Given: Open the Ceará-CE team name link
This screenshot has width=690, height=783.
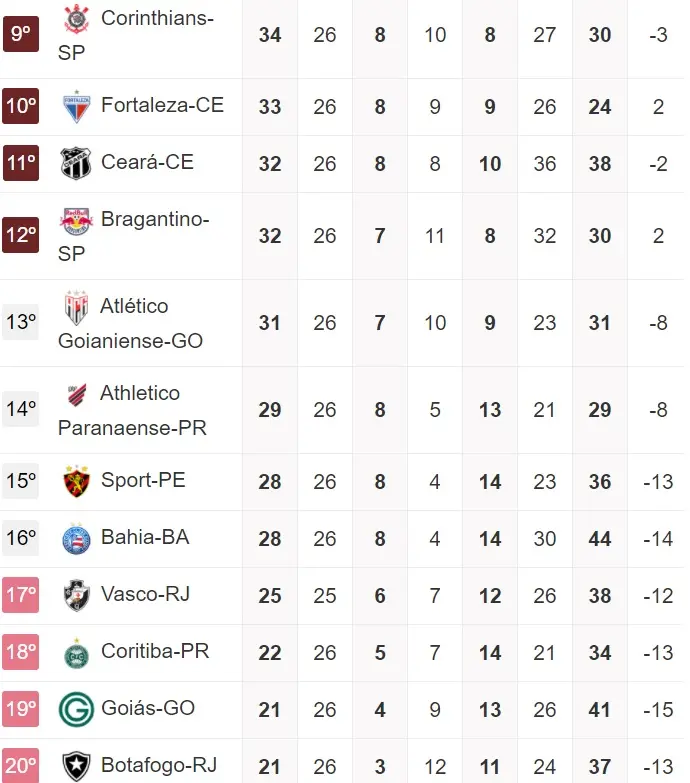Looking at the screenshot, I should [x=147, y=162].
